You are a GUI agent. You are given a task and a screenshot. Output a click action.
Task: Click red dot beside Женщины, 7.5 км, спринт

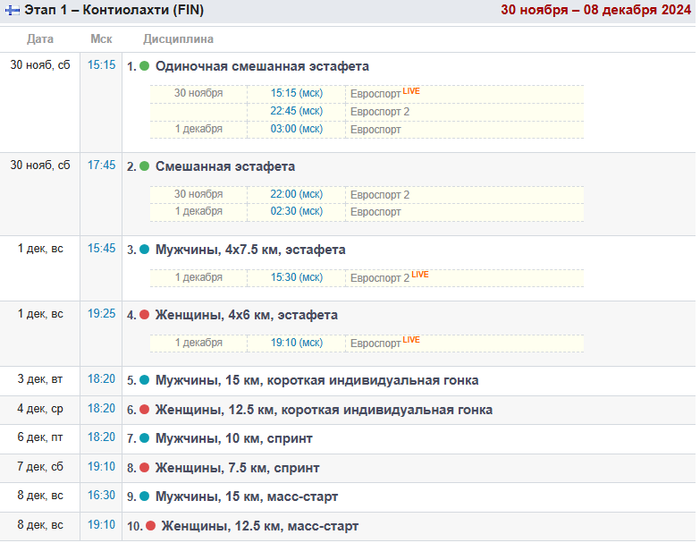(x=144, y=468)
